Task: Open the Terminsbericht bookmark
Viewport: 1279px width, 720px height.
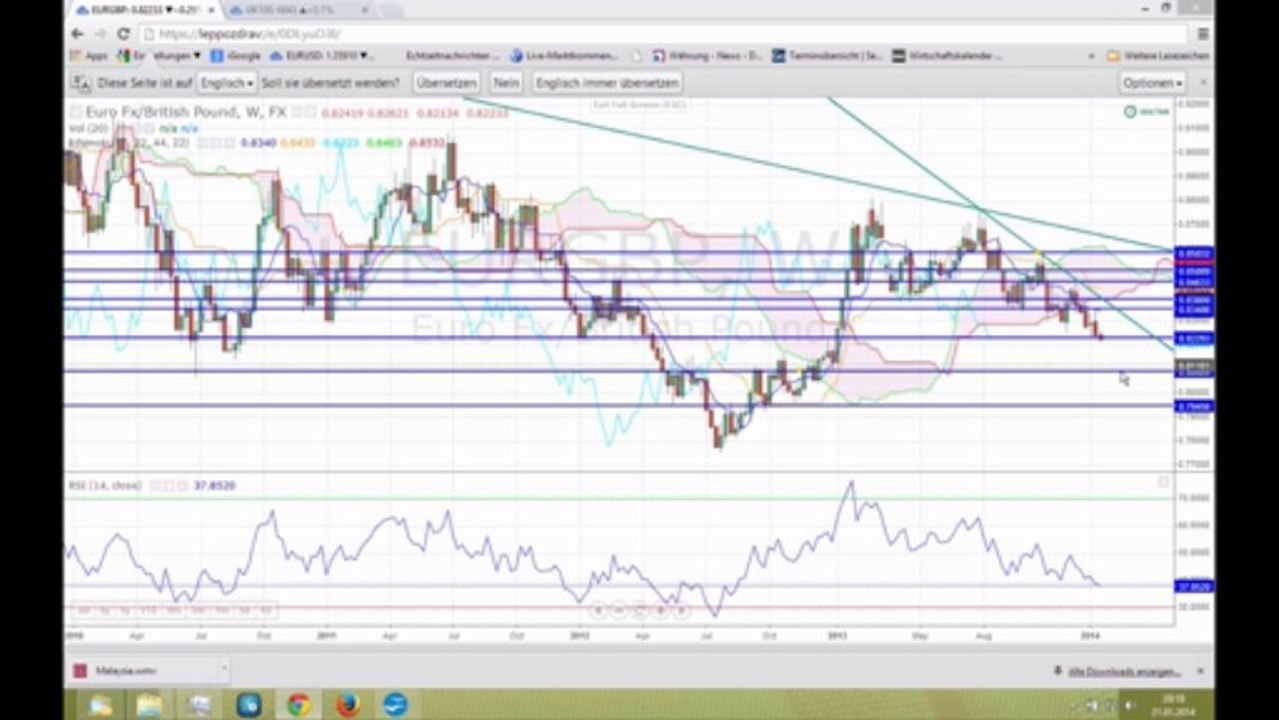Action: [828, 56]
